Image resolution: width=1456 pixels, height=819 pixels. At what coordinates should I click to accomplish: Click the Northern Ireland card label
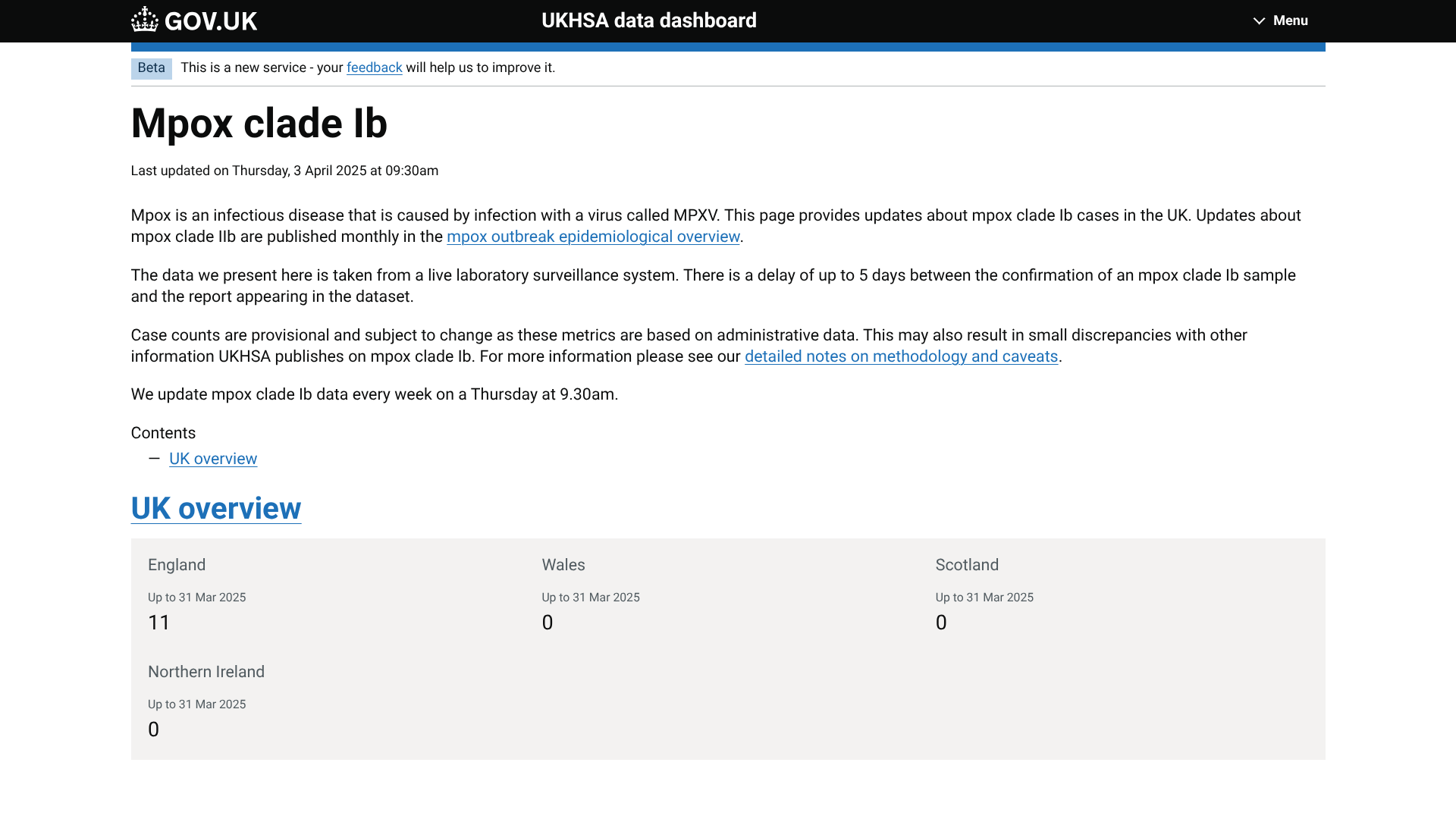pos(206,672)
